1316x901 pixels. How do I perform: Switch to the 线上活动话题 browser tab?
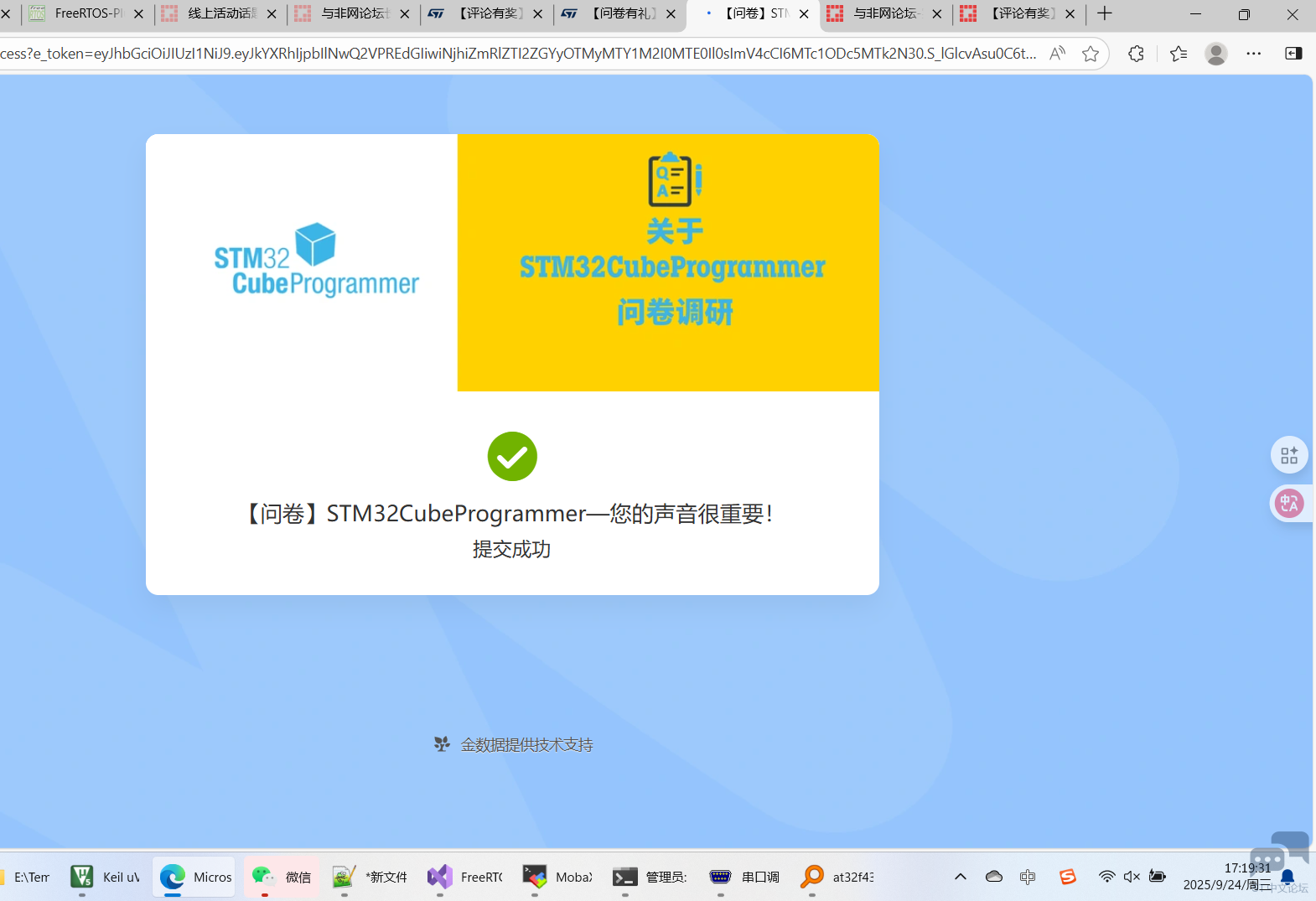tap(220, 13)
